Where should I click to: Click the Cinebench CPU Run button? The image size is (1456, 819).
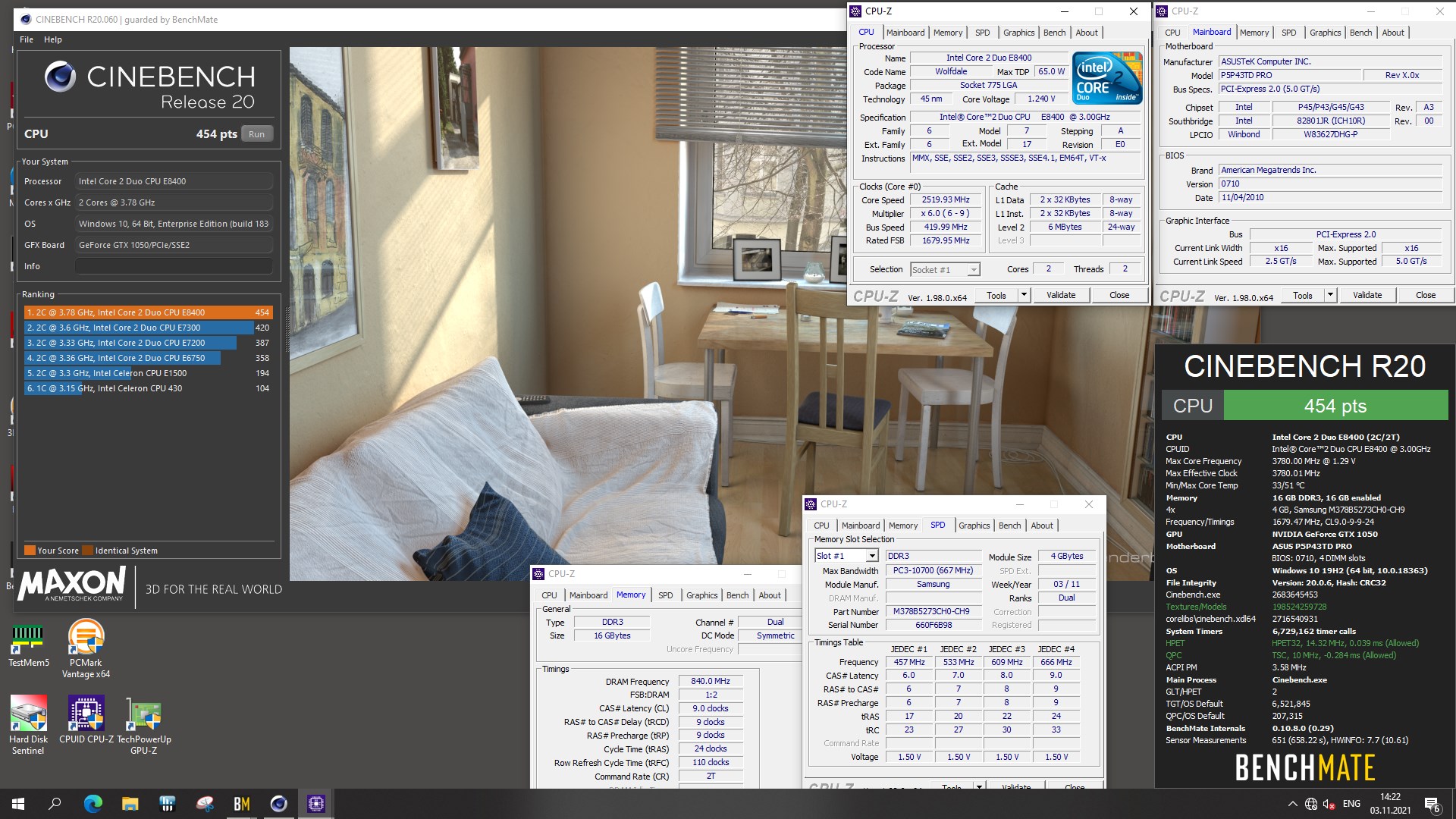point(257,134)
